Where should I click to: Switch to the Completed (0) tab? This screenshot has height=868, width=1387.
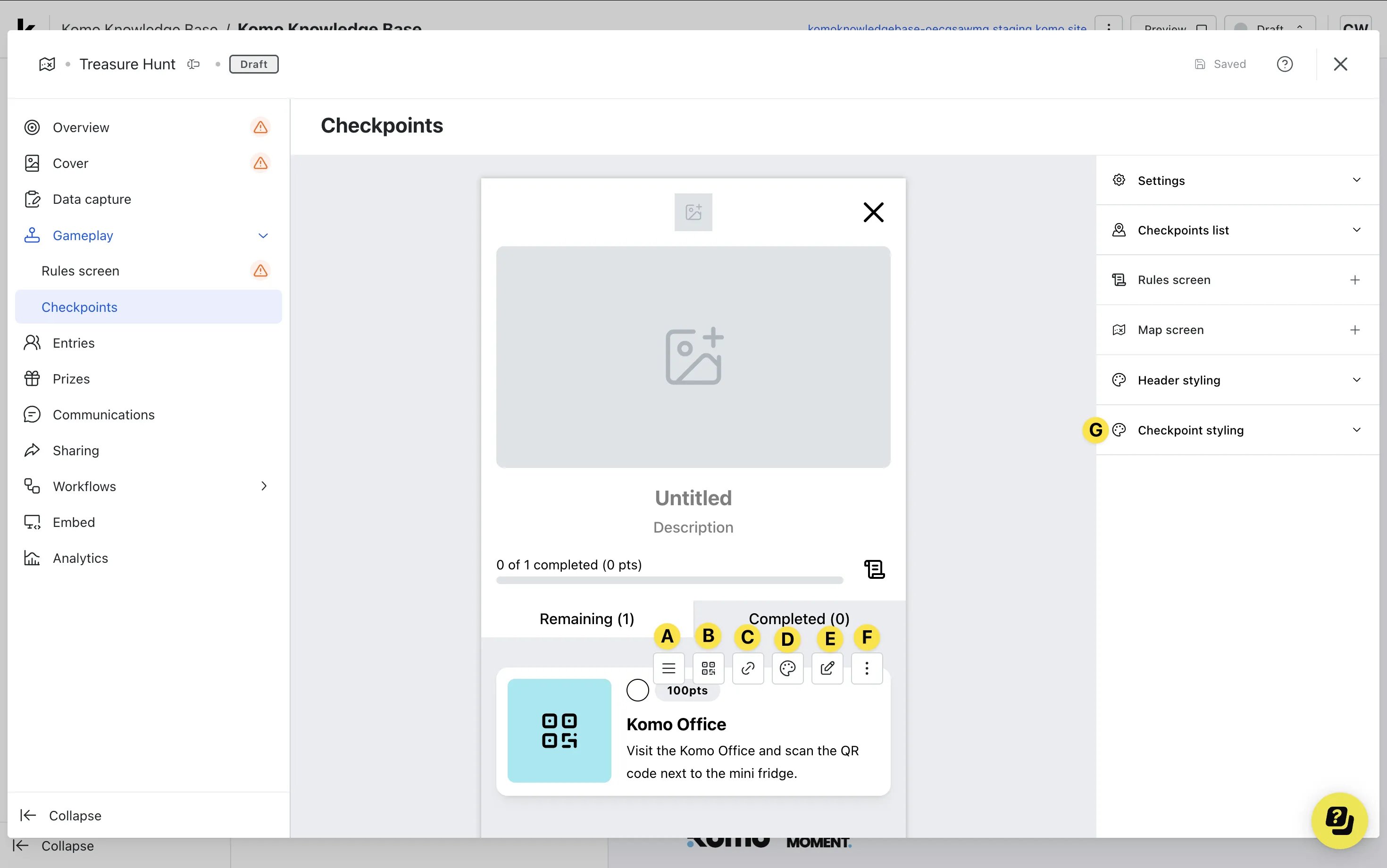[799, 619]
